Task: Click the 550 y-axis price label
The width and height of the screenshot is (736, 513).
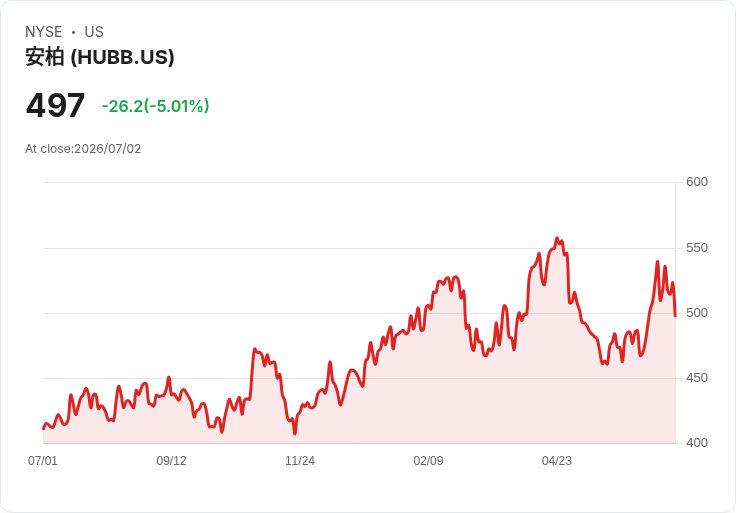Action: (697, 248)
